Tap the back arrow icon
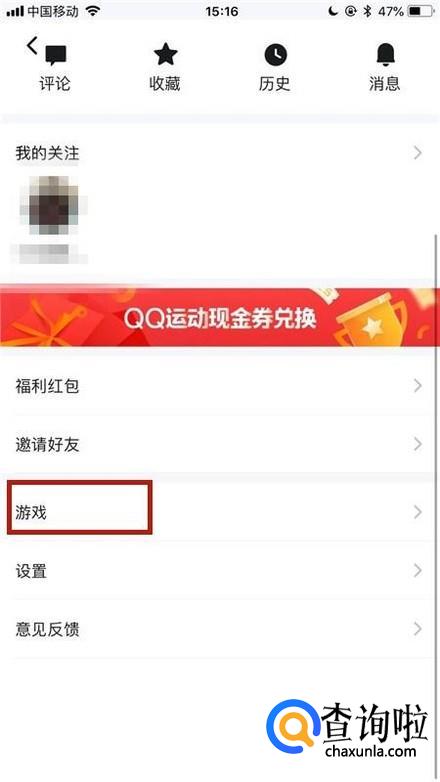The width and height of the screenshot is (440, 782). point(32,46)
